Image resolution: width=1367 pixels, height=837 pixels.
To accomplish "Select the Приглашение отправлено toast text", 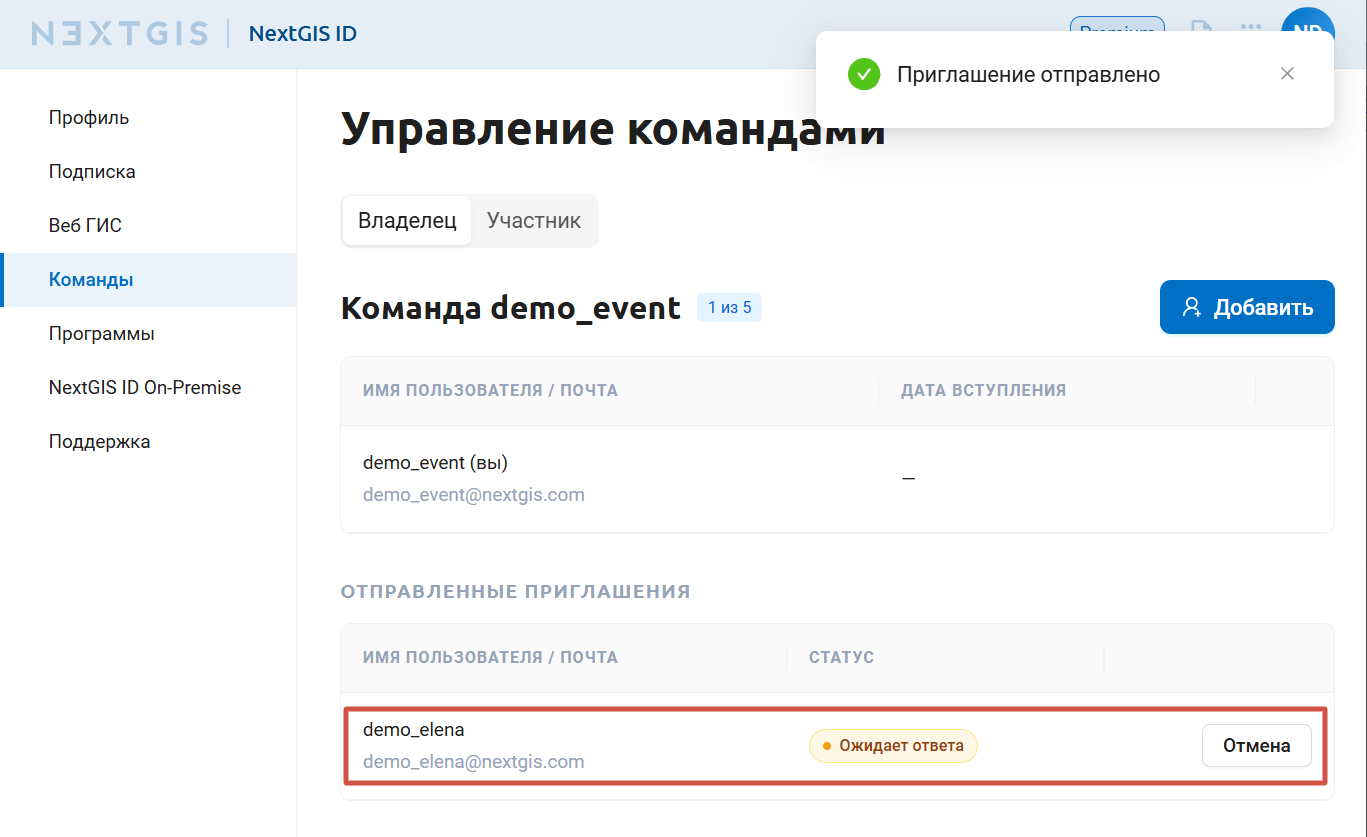I will (1028, 75).
